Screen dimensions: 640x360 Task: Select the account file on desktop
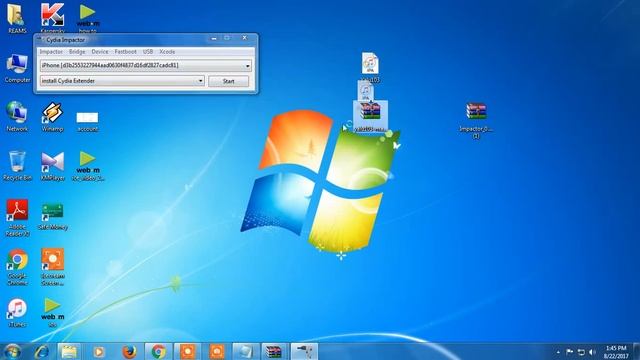pyautogui.click(x=87, y=122)
